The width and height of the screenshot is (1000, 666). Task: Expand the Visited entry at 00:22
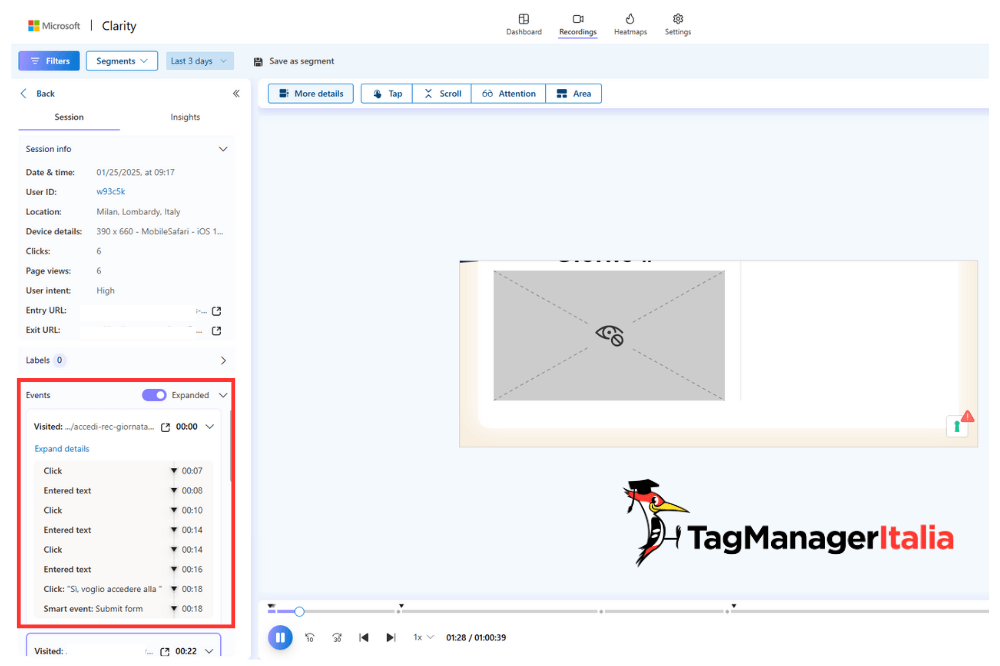[209, 651]
